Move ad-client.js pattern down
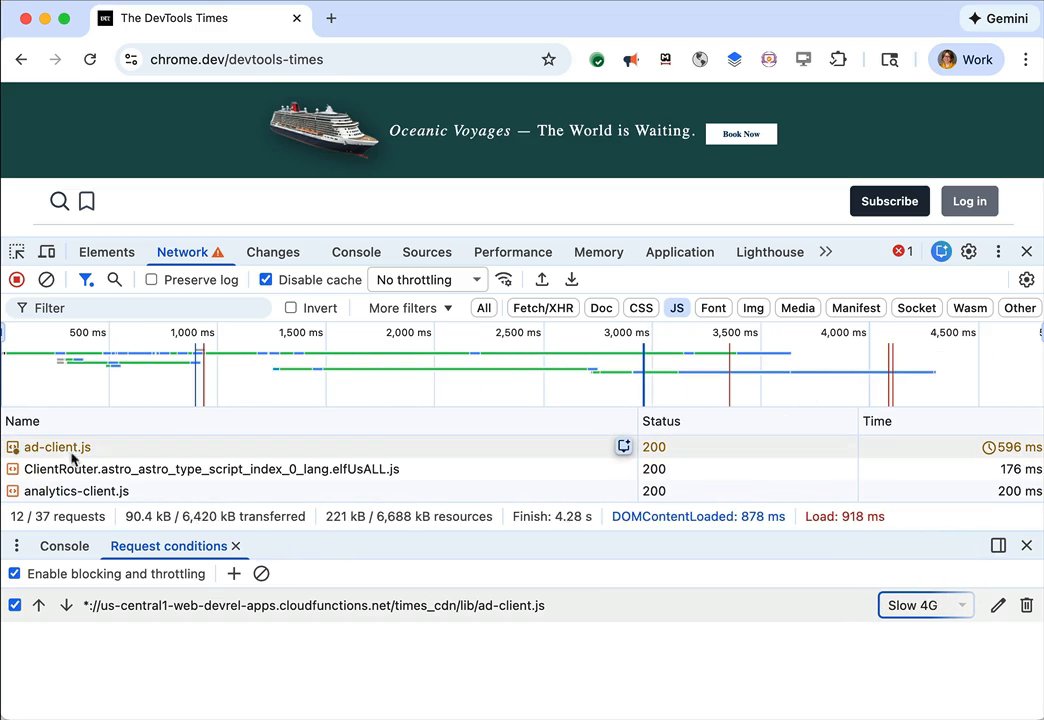Image resolution: width=1044 pixels, height=720 pixels. pos(66,605)
